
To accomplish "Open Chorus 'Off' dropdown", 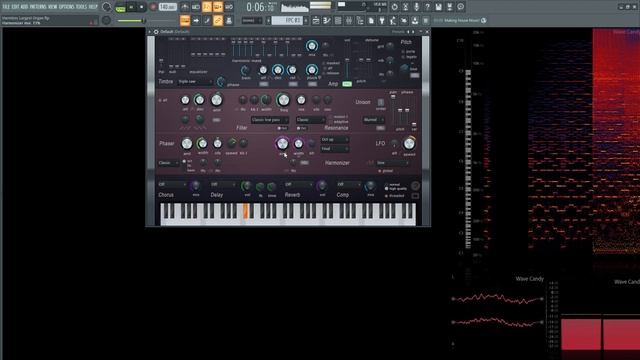I will 172,184.
